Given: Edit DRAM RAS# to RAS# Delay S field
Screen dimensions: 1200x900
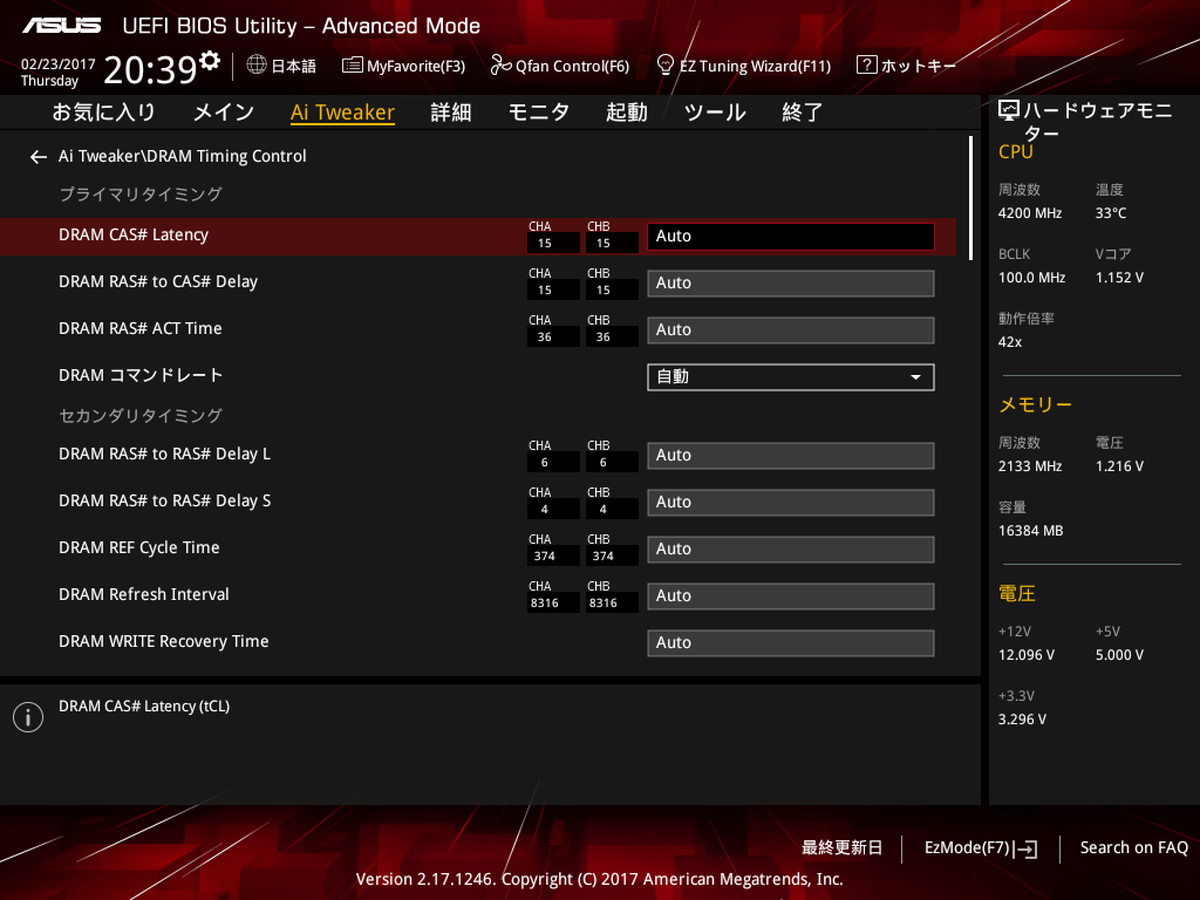Looking at the screenshot, I should [791, 502].
